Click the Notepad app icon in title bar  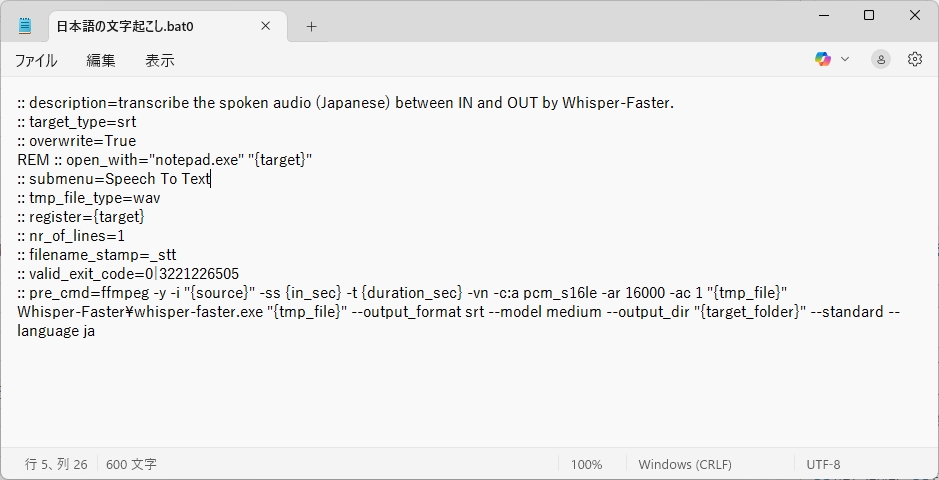point(25,26)
